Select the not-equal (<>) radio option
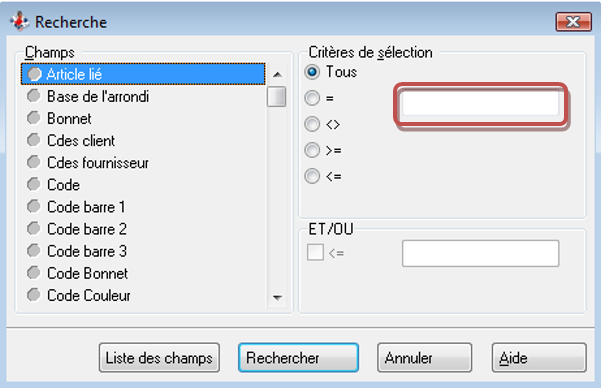601x388 pixels. click(x=312, y=124)
